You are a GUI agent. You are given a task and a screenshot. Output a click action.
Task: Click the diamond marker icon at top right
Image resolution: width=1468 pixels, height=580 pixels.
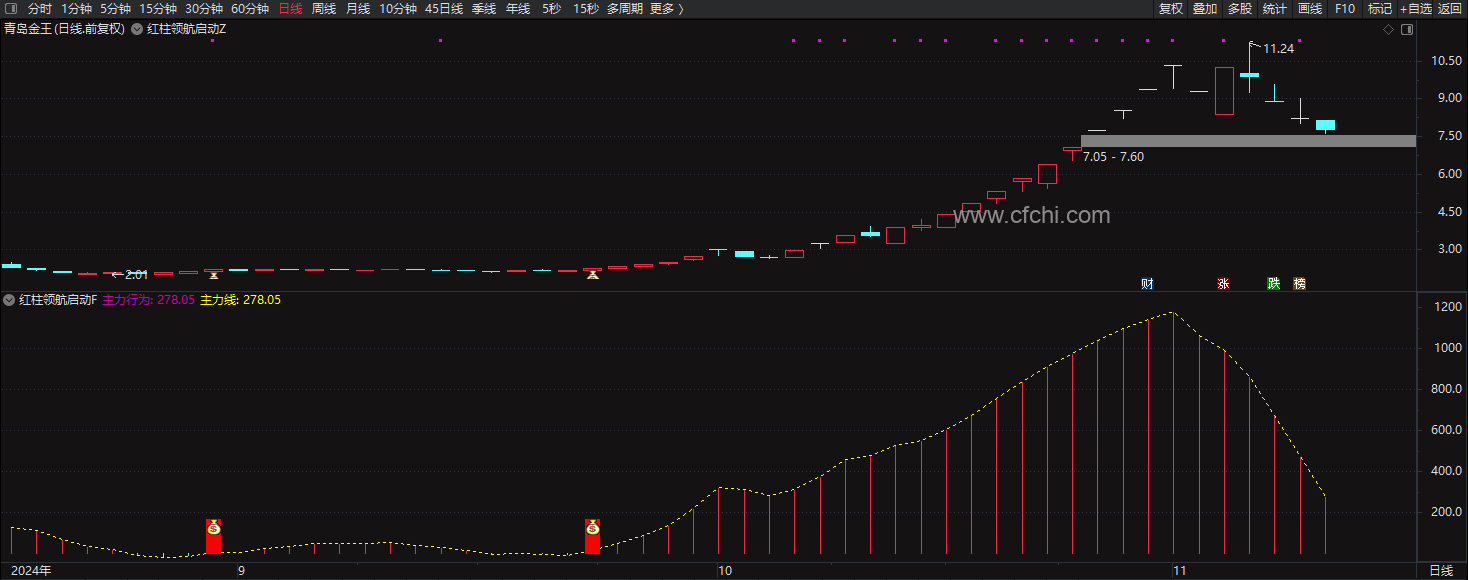[1388, 29]
